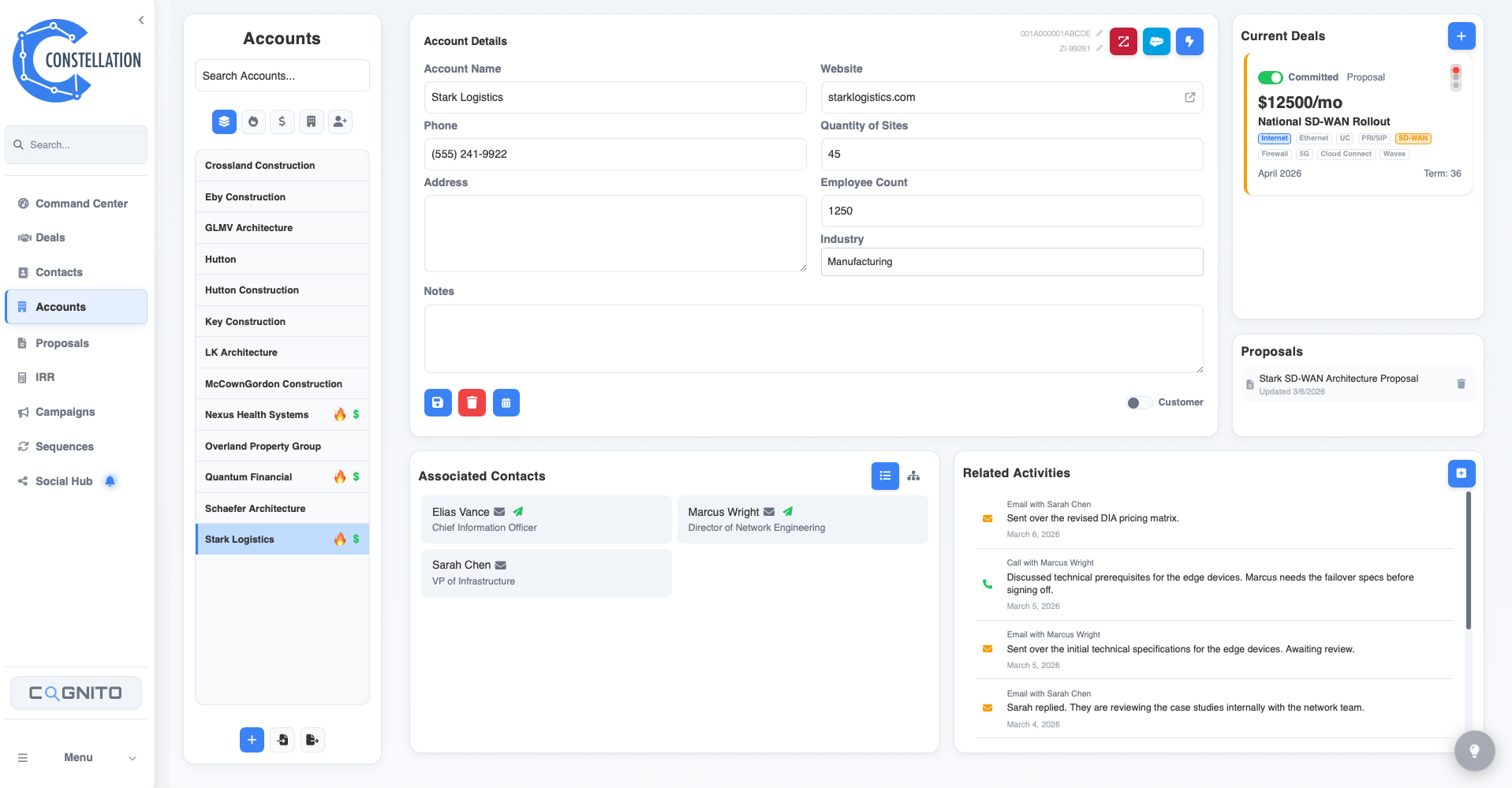Add a new deal with the plus button
The image size is (1512, 788).
point(1461,35)
